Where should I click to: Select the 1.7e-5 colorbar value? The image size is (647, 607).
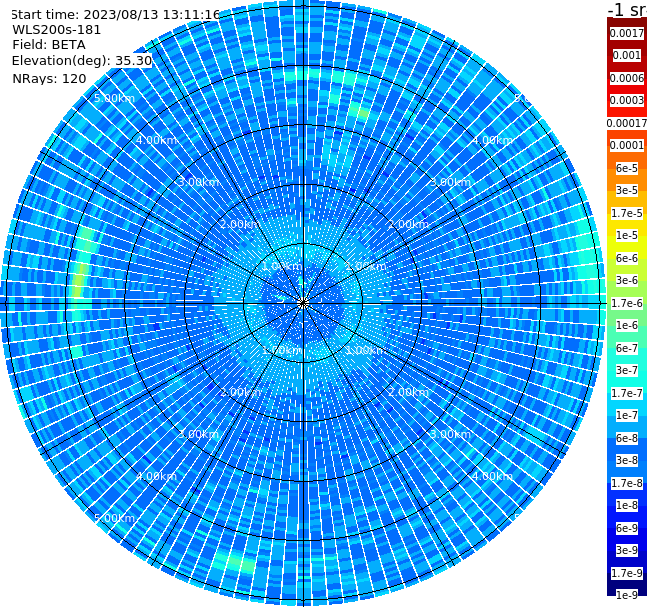coord(627,213)
